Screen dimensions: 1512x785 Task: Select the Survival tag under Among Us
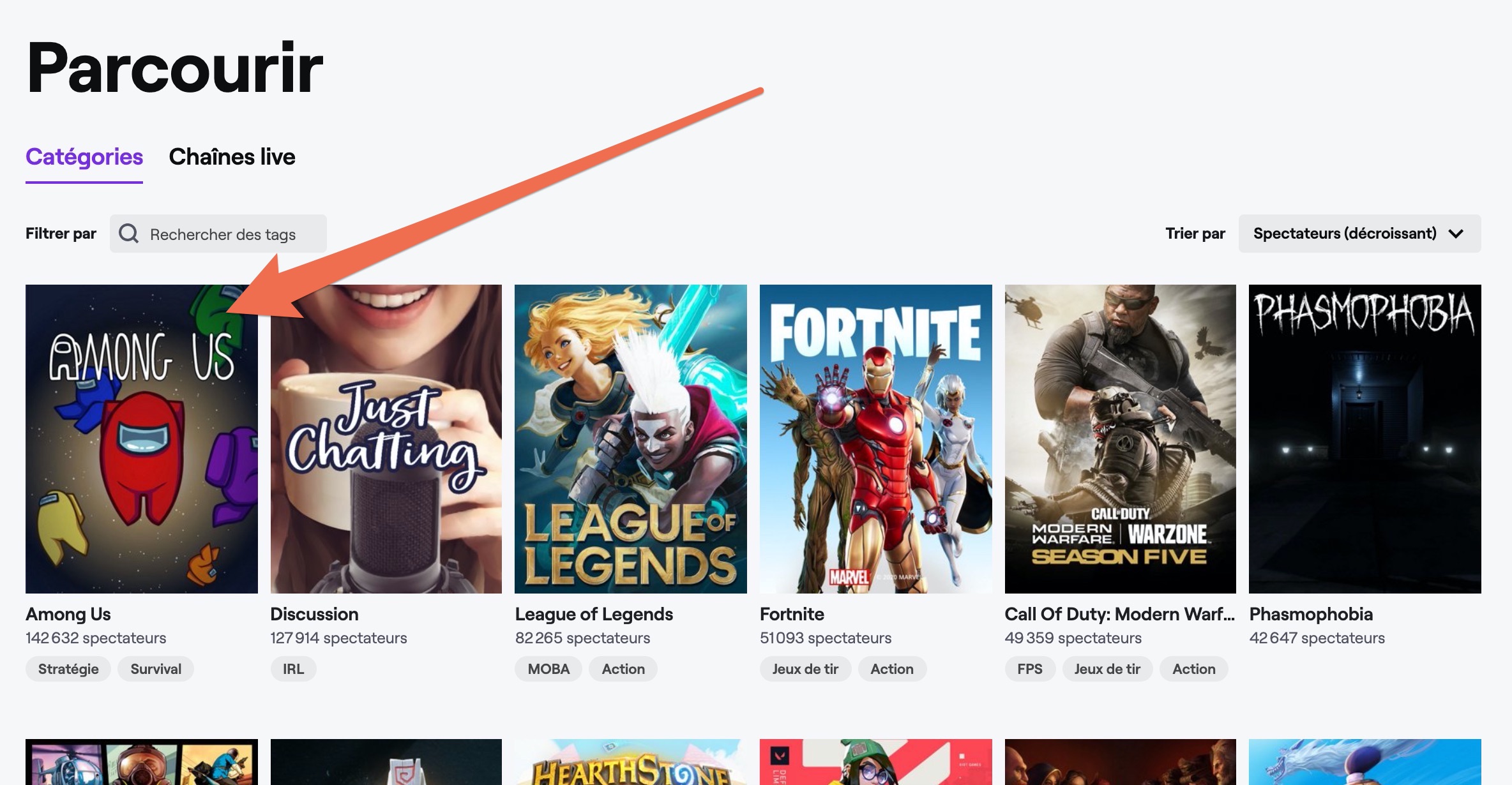coord(156,669)
